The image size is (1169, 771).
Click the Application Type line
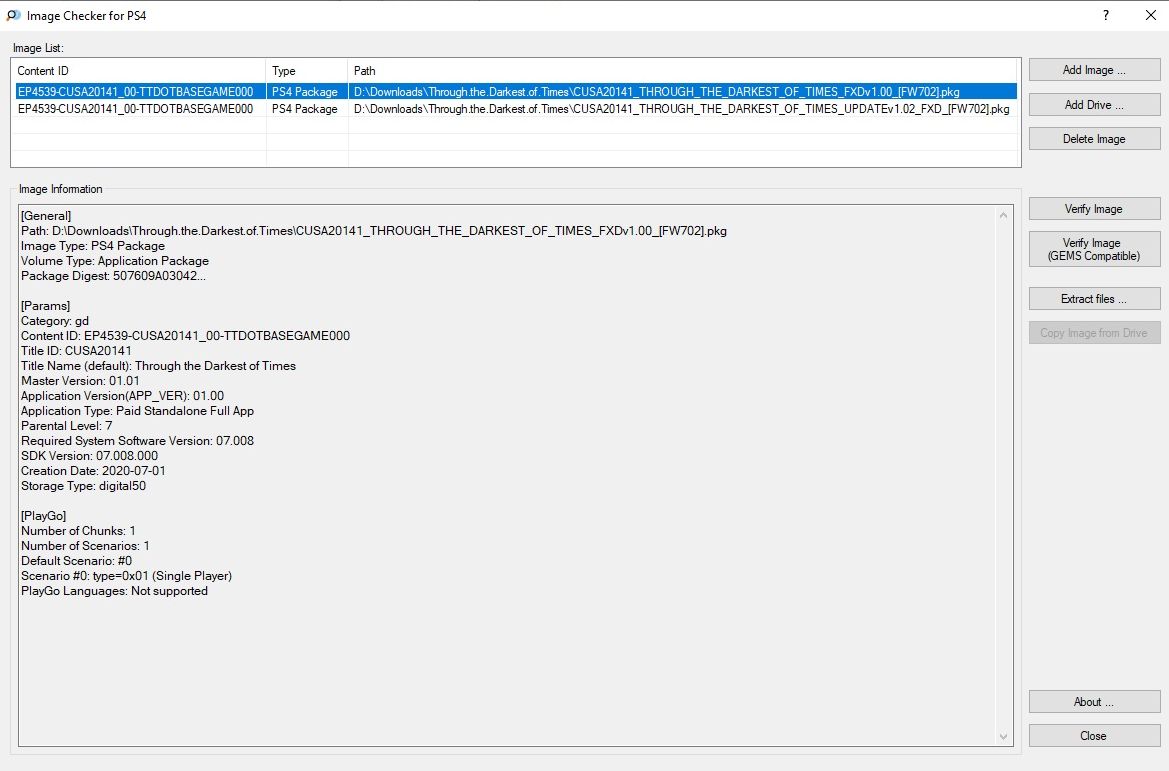[x=137, y=411]
